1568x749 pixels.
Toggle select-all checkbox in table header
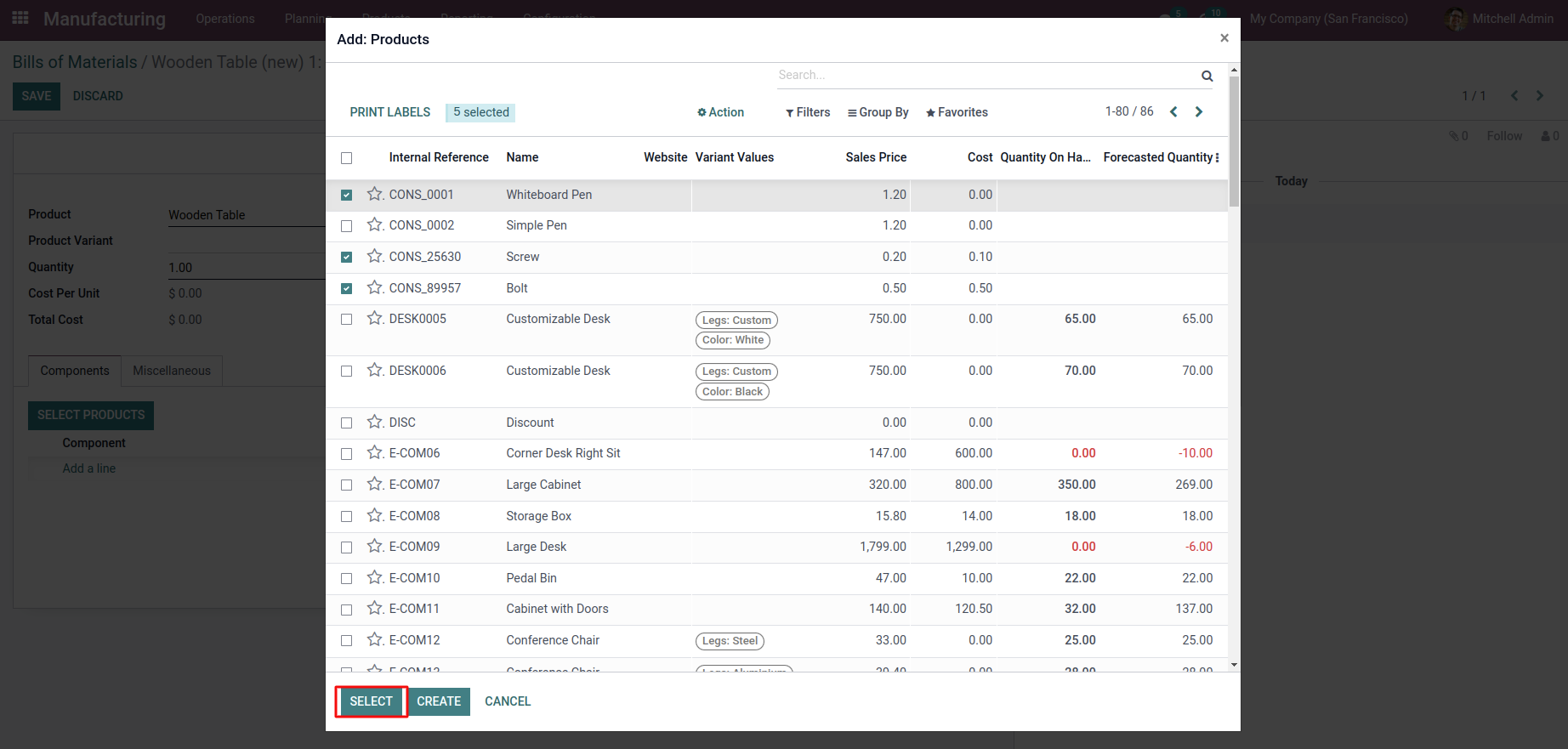(346, 158)
